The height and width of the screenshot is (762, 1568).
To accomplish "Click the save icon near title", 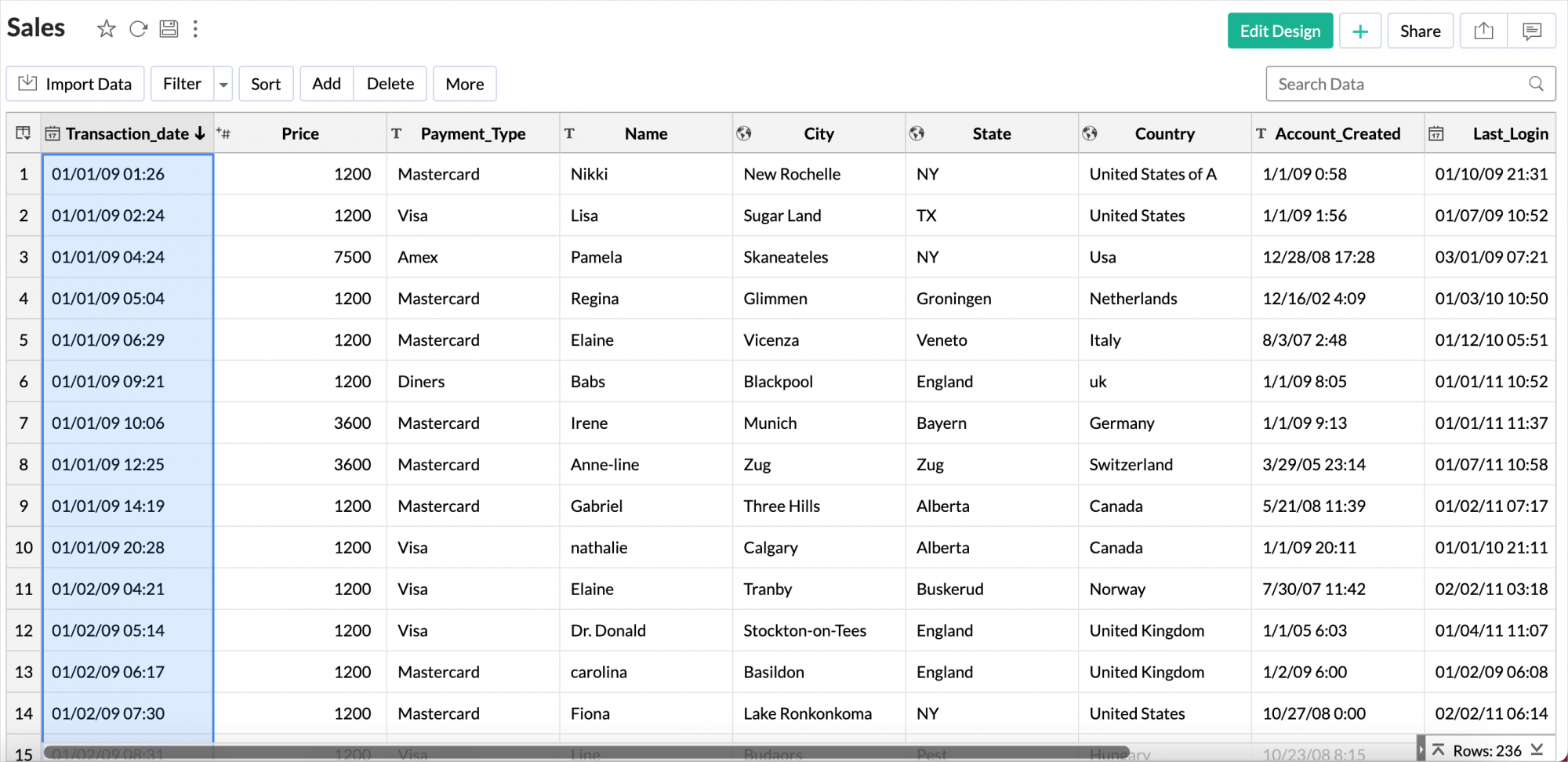I will (169, 30).
